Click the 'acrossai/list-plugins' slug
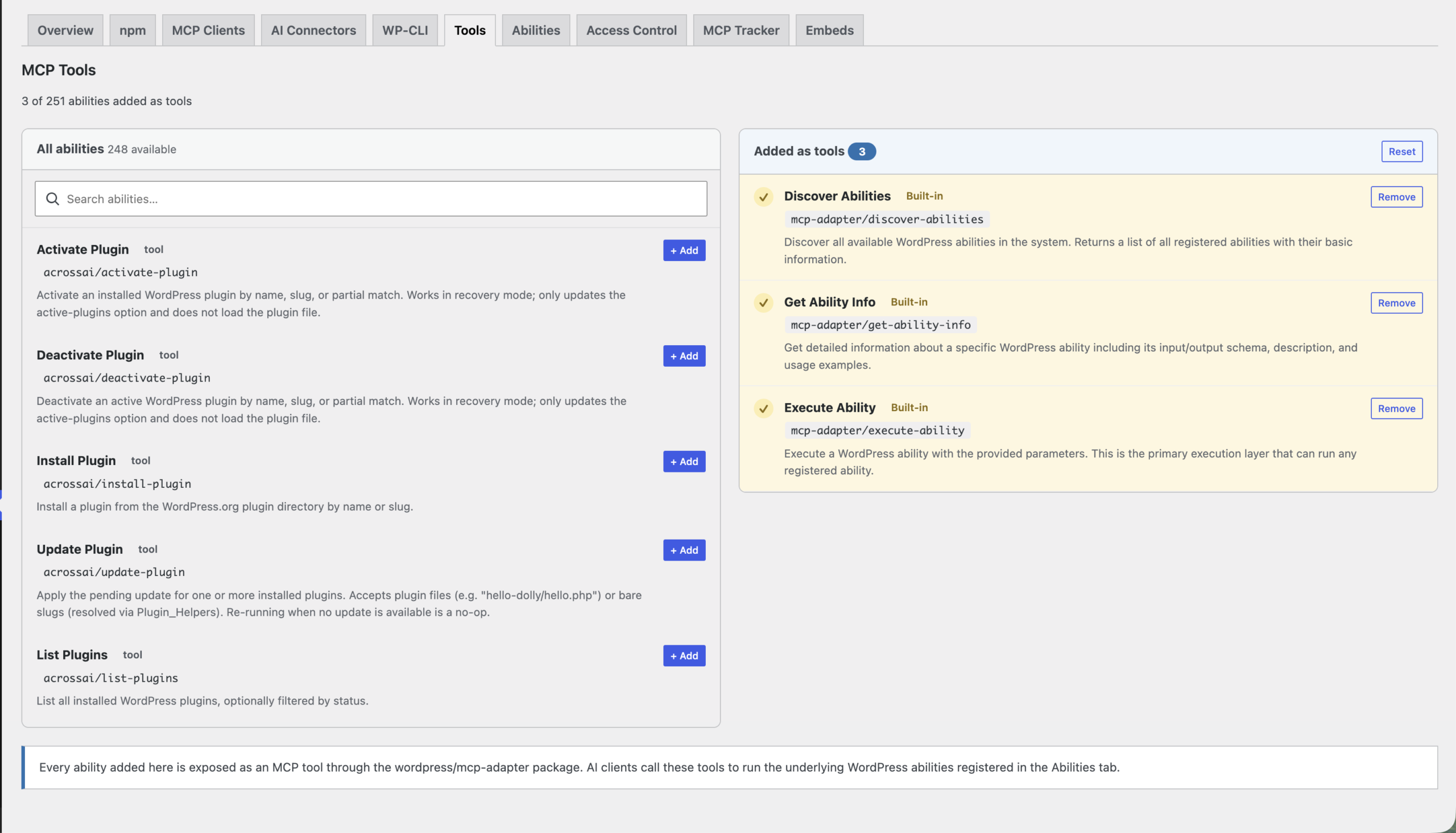 point(111,678)
